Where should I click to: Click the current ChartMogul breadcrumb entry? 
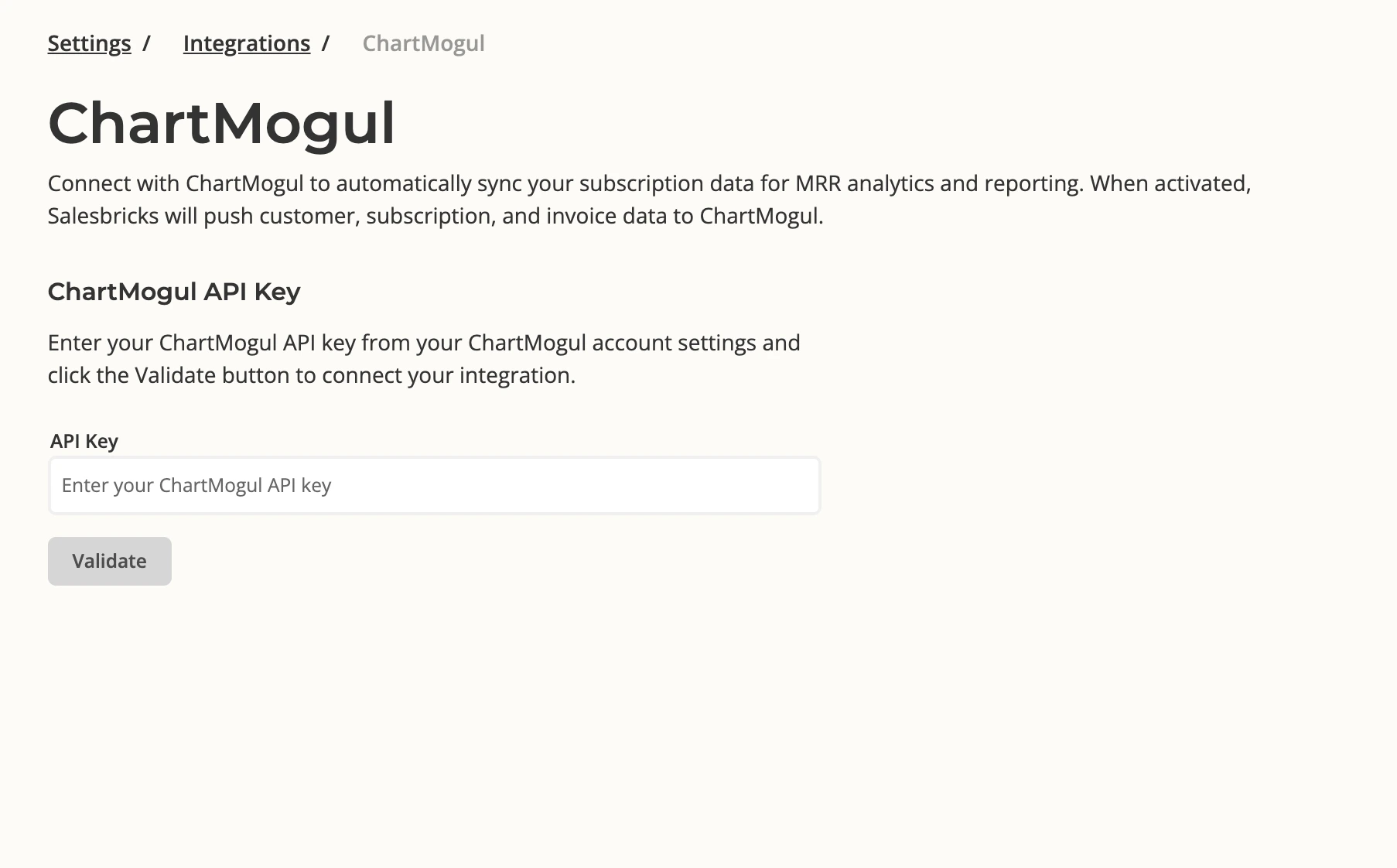point(423,43)
